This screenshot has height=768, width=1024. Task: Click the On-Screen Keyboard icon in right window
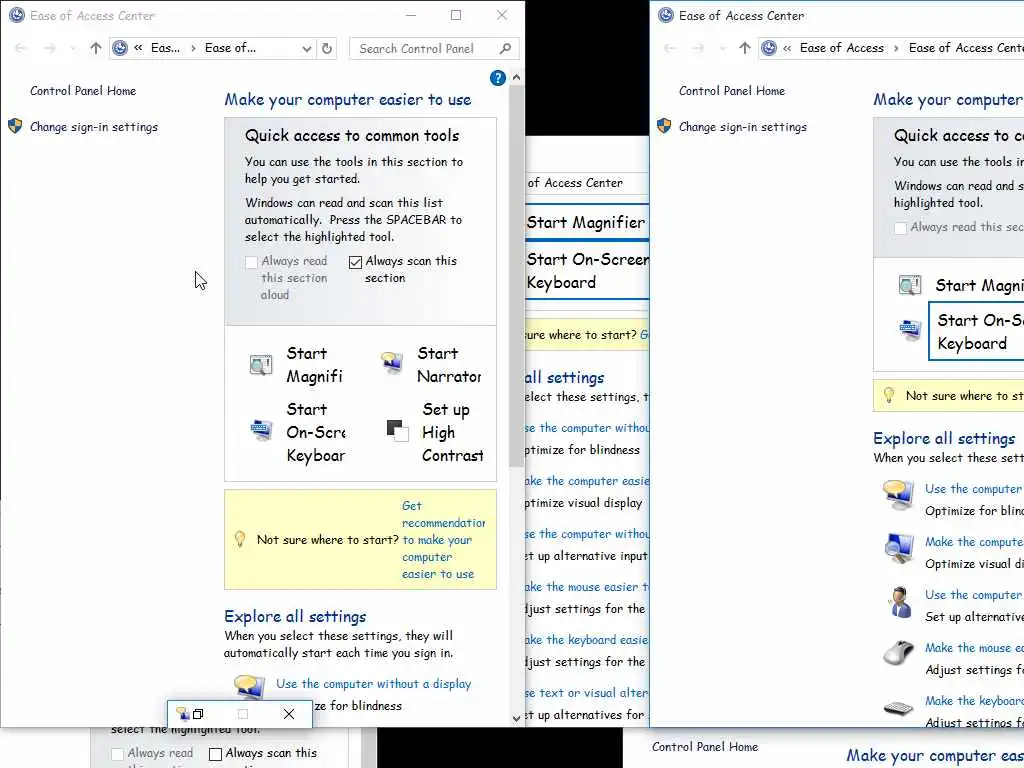pos(910,330)
